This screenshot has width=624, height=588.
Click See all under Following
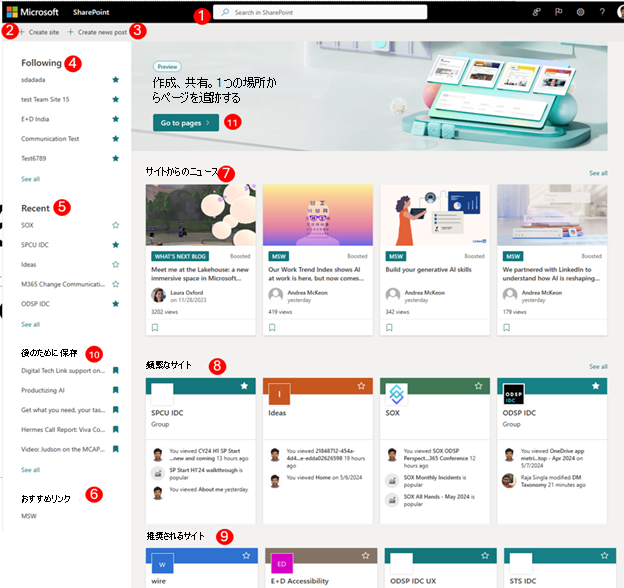tap(30, 179)
